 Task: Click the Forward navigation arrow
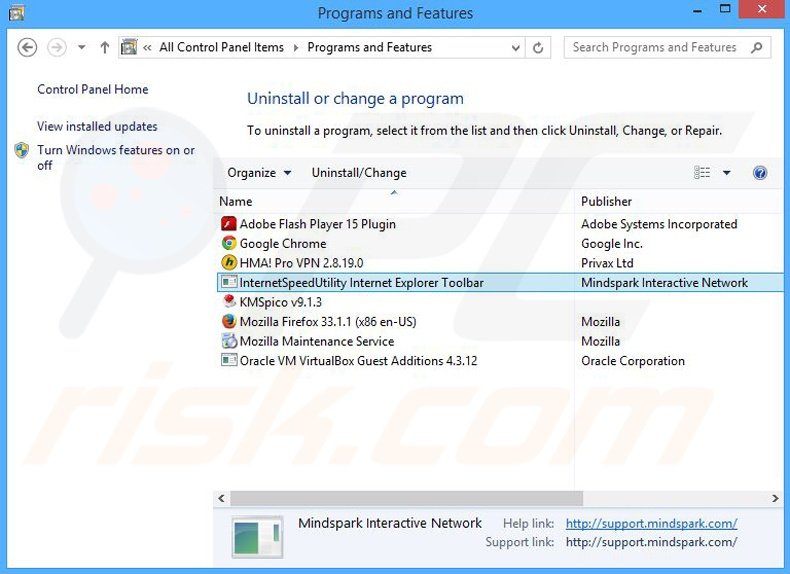tap(56, 48)
